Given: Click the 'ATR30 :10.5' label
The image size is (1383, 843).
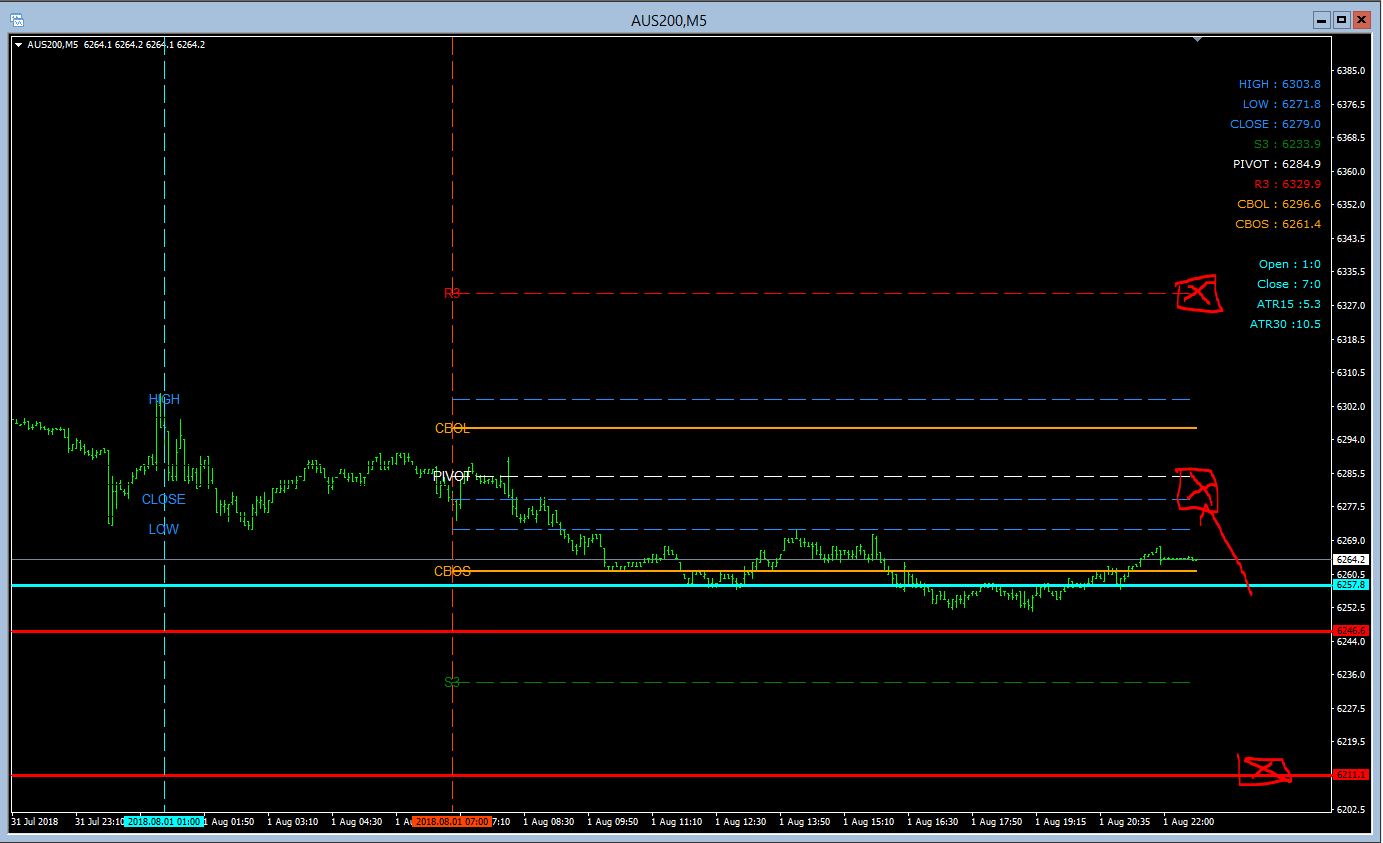Looking at the screenshot, I should pos(1285,324).
